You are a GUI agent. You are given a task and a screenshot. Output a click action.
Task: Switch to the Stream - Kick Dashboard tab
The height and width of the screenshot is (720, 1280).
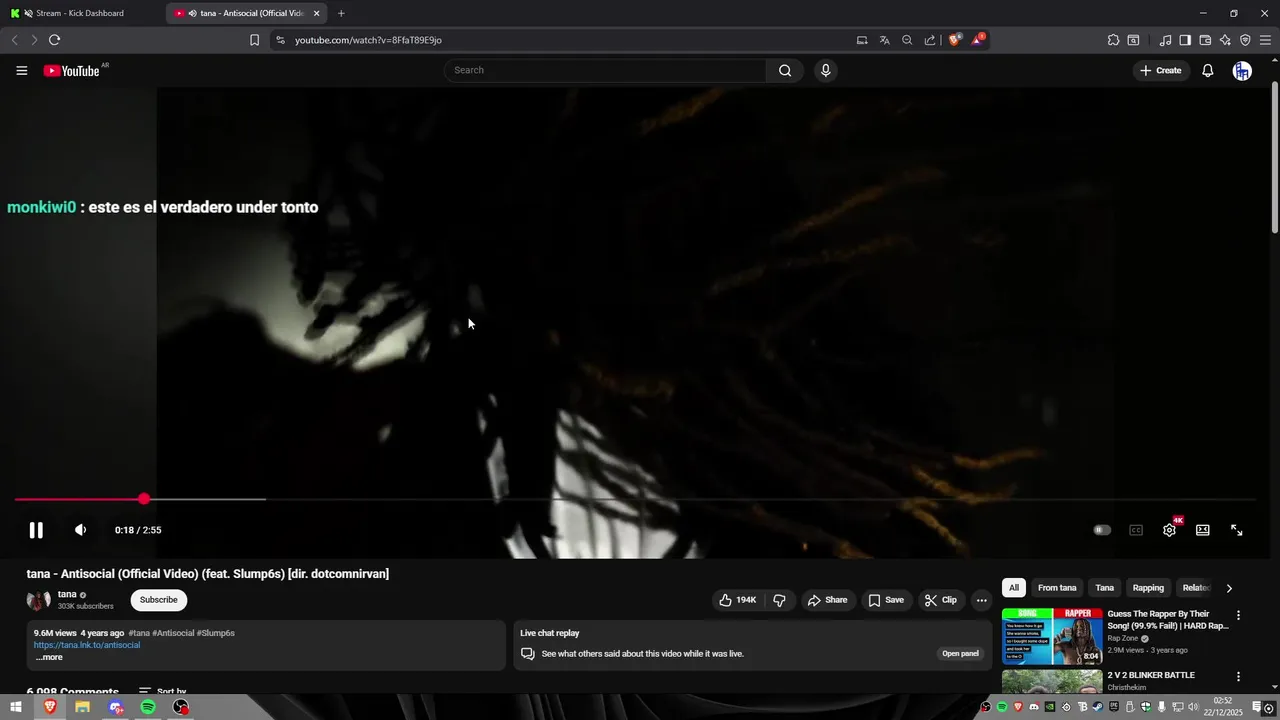80,13
